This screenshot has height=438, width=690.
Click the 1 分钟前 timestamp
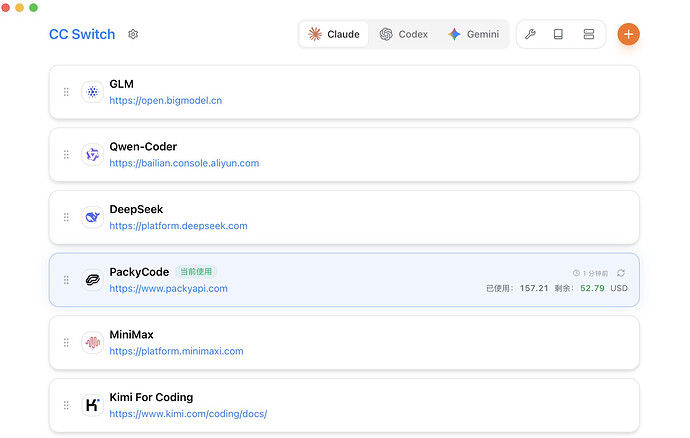(595, 273)
